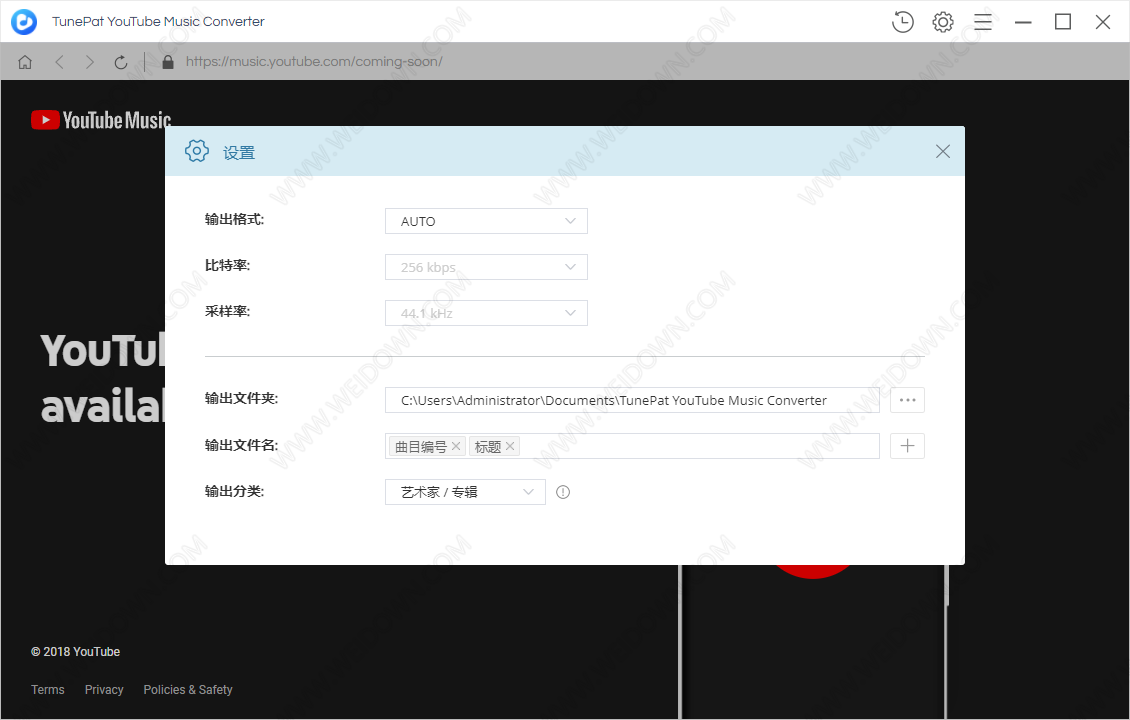The width and height of the screenshot is (1130, 720).
Task: Minimize the TunePat window
Action: click(x=1023, y=22)
